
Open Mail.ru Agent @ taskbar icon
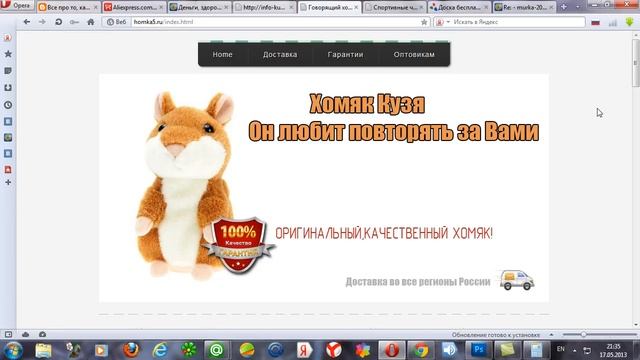pos(216,350)
